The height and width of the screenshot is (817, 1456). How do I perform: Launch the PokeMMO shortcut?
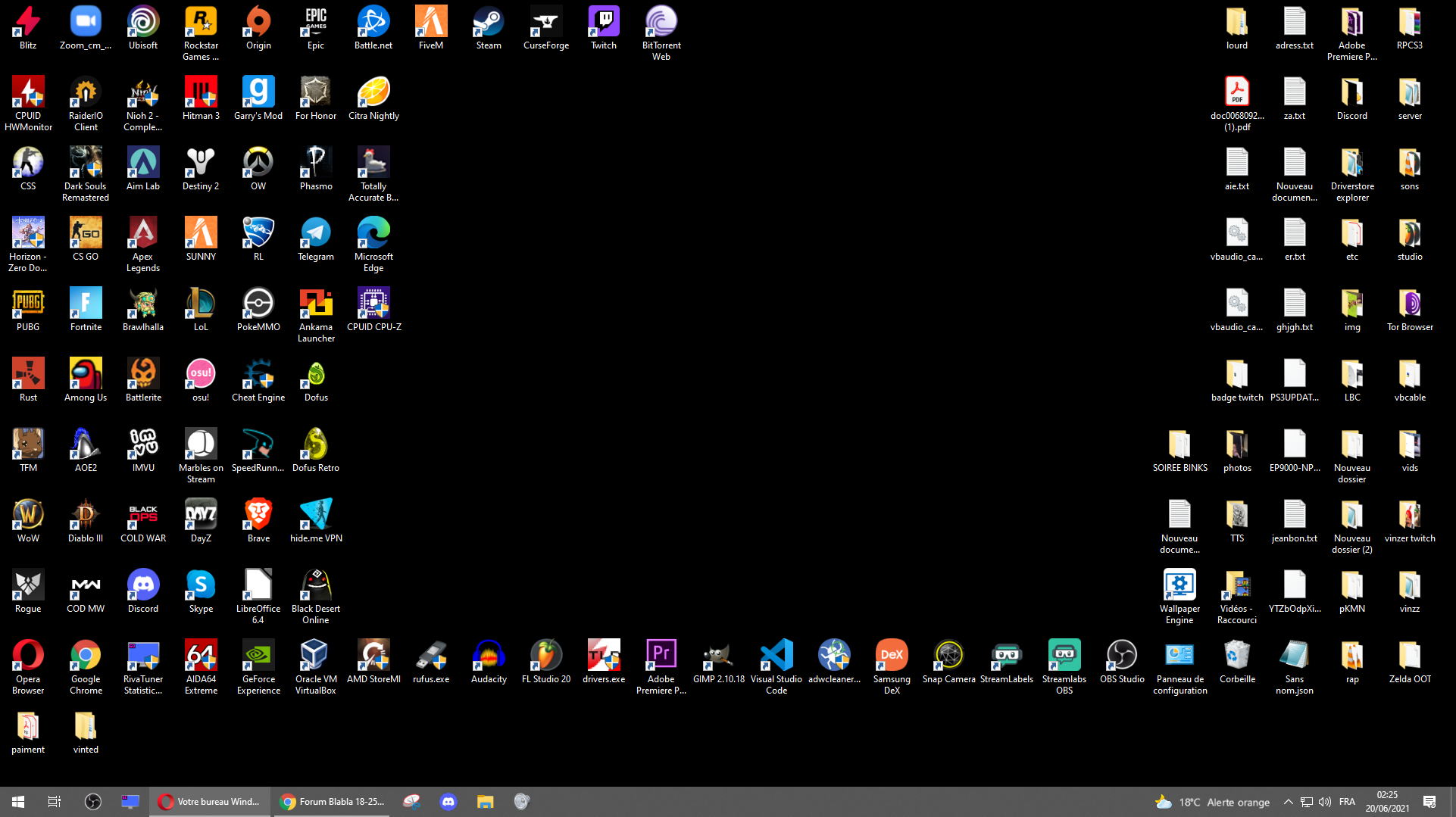point(258,310)
